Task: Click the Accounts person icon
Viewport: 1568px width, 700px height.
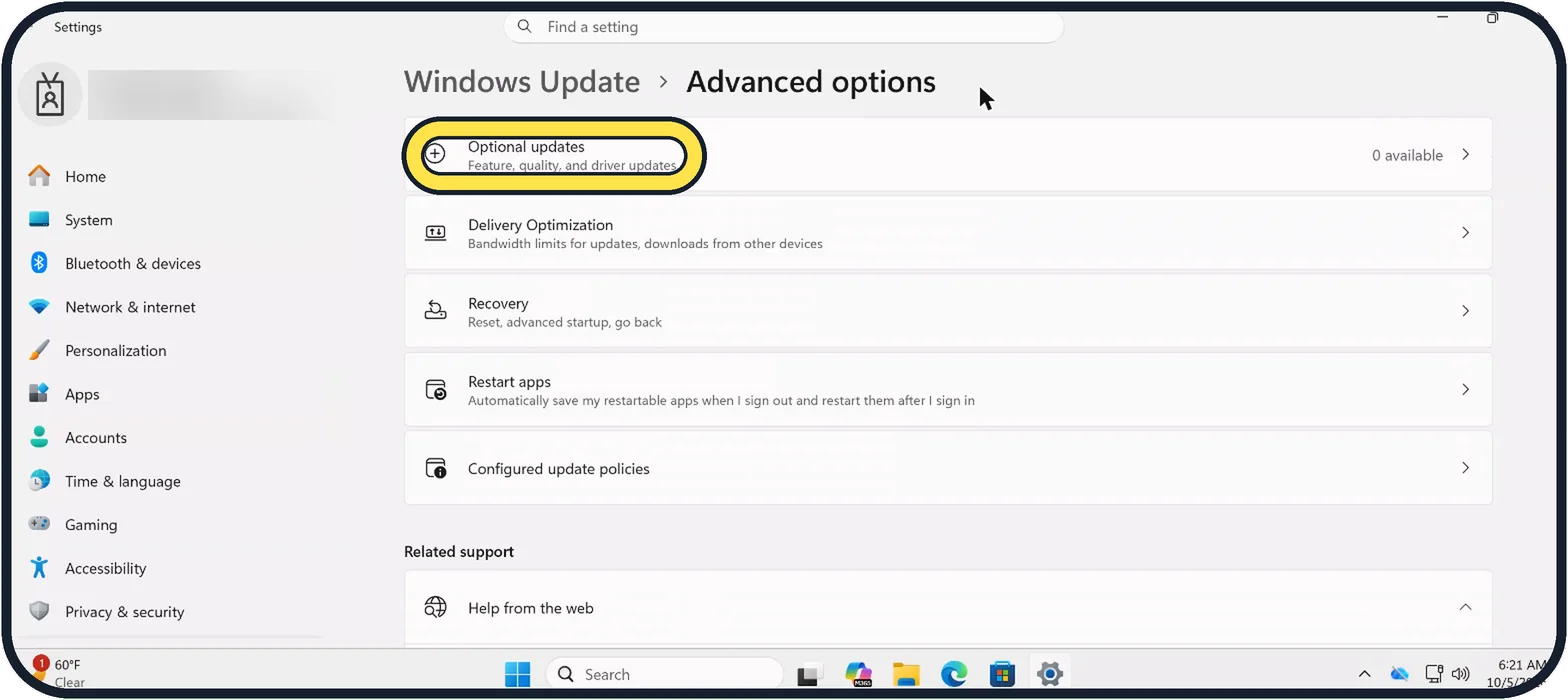Action: pos(39,437)
